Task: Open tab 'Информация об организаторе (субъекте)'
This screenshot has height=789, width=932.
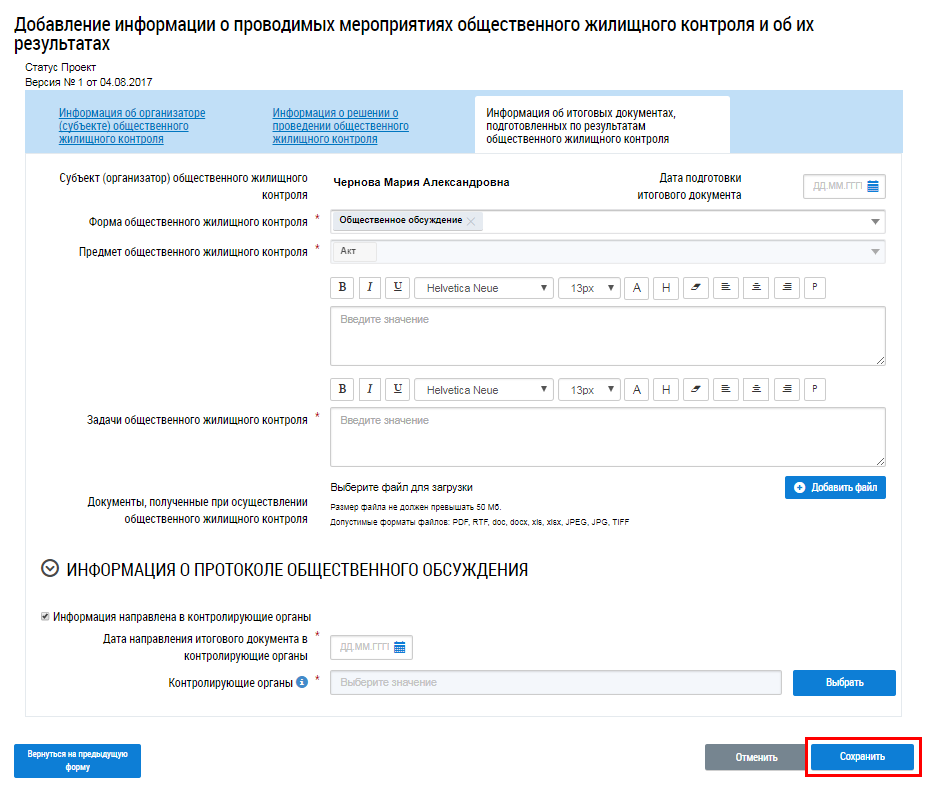Action: [x=132, y=126]
